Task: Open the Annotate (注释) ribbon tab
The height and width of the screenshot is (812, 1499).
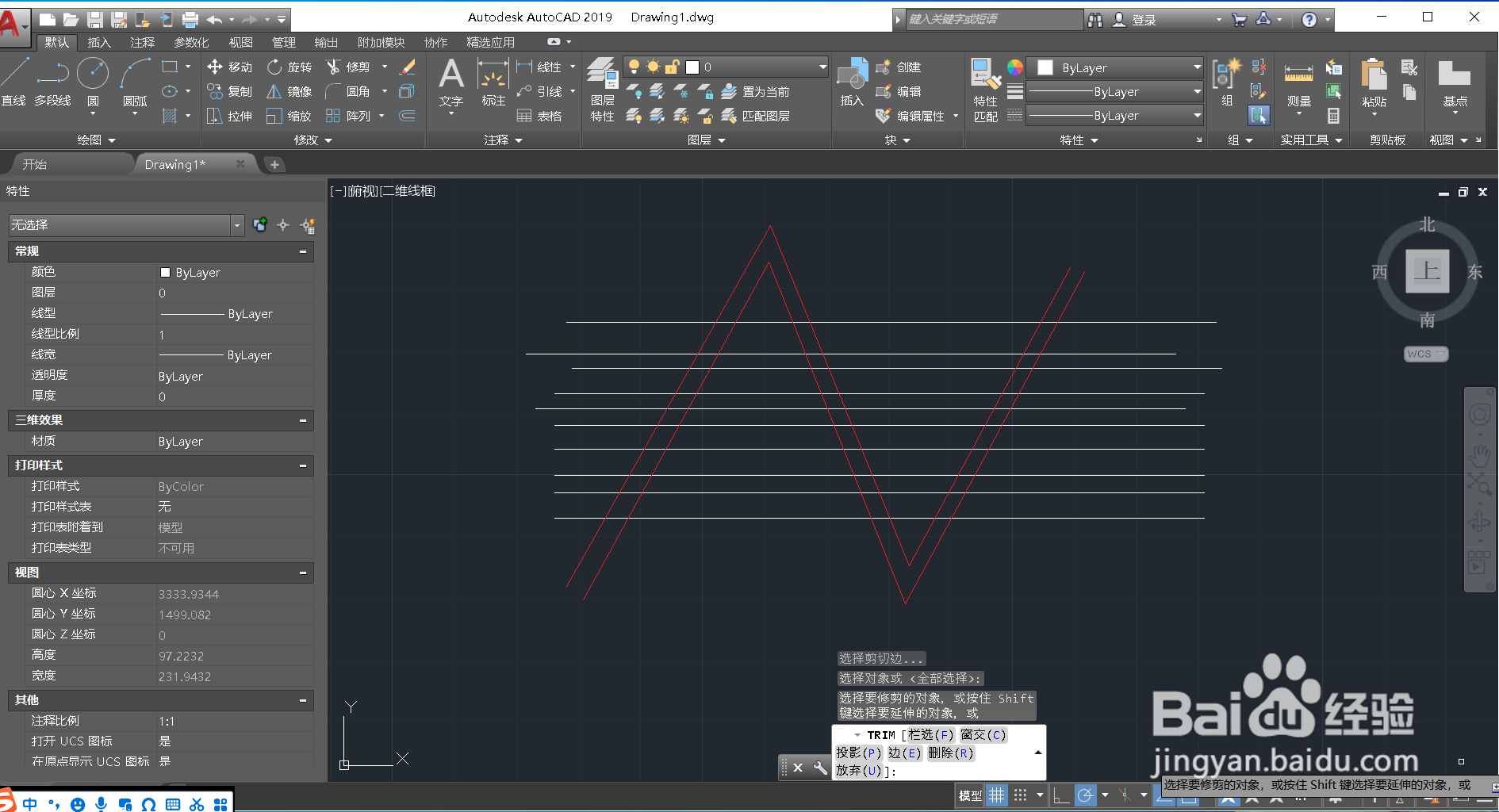Action: 143,43
